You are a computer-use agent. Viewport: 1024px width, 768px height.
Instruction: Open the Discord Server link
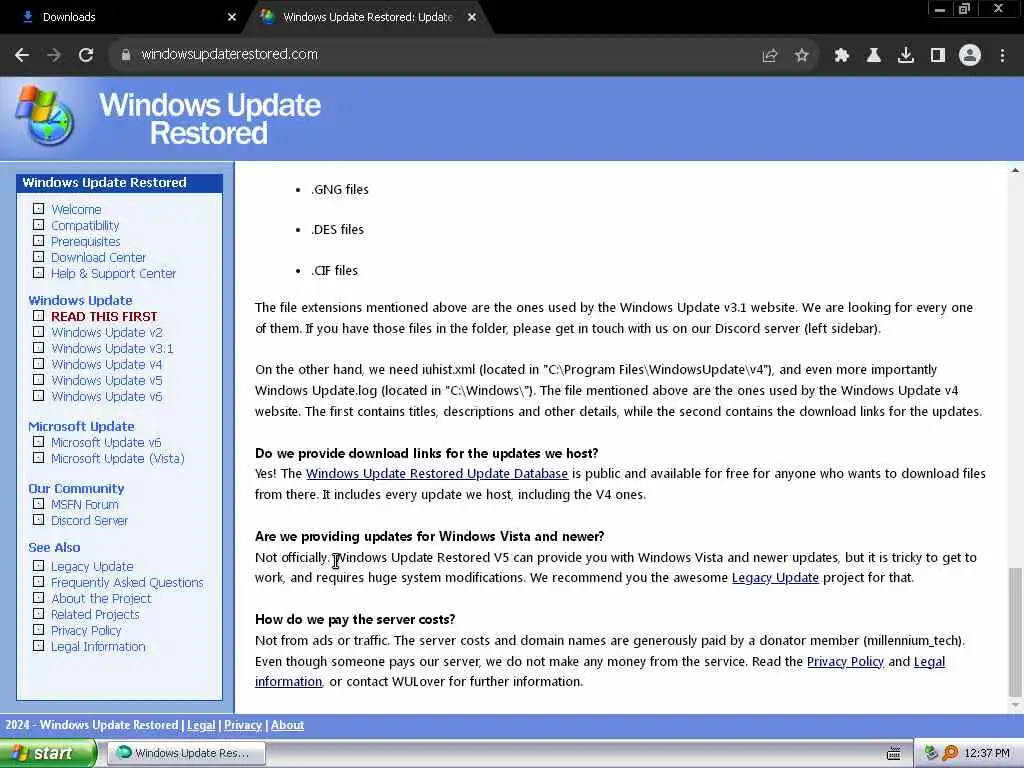click(89, 520)
